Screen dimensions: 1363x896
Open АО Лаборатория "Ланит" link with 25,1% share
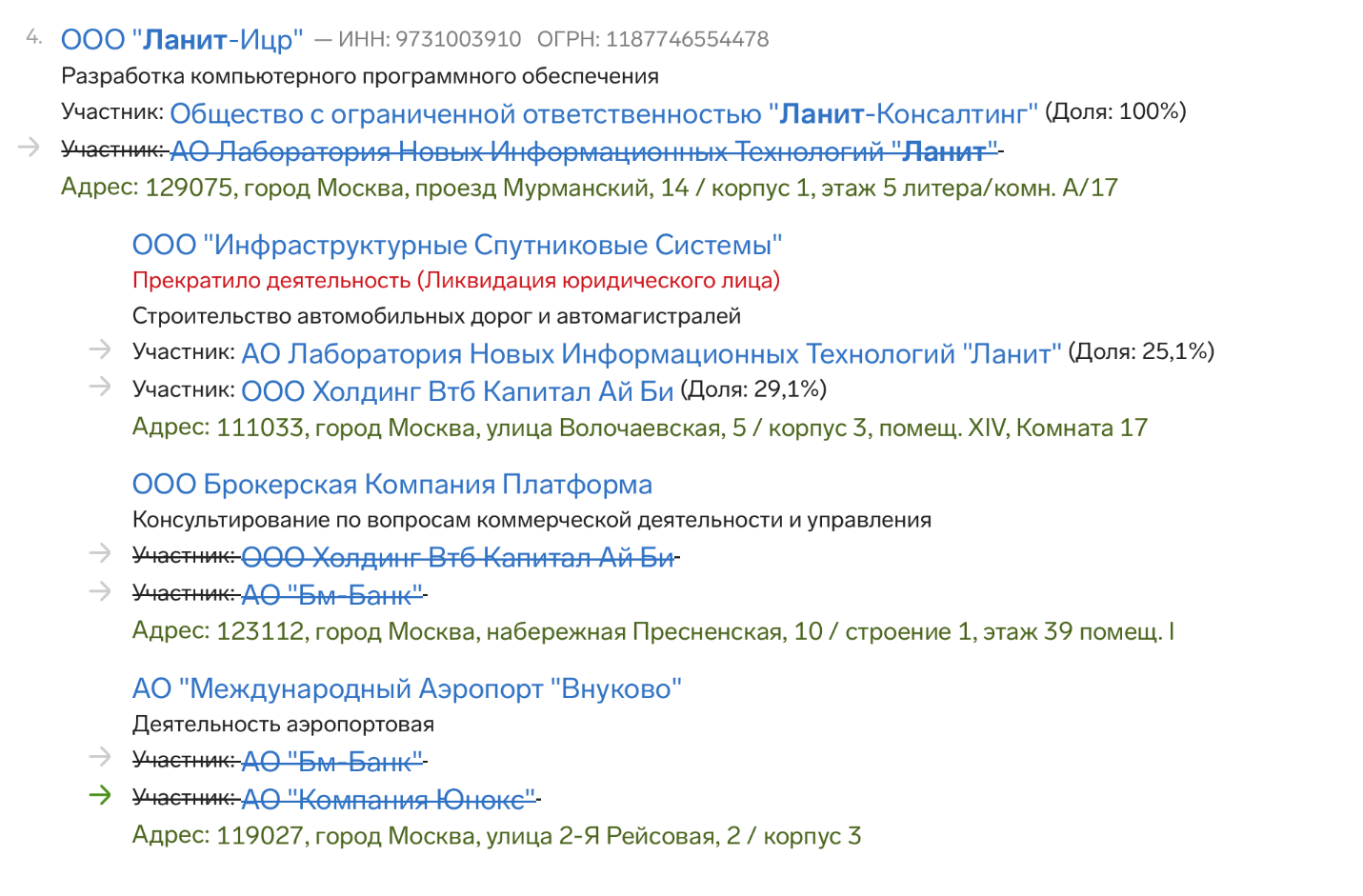click(651, 354)
